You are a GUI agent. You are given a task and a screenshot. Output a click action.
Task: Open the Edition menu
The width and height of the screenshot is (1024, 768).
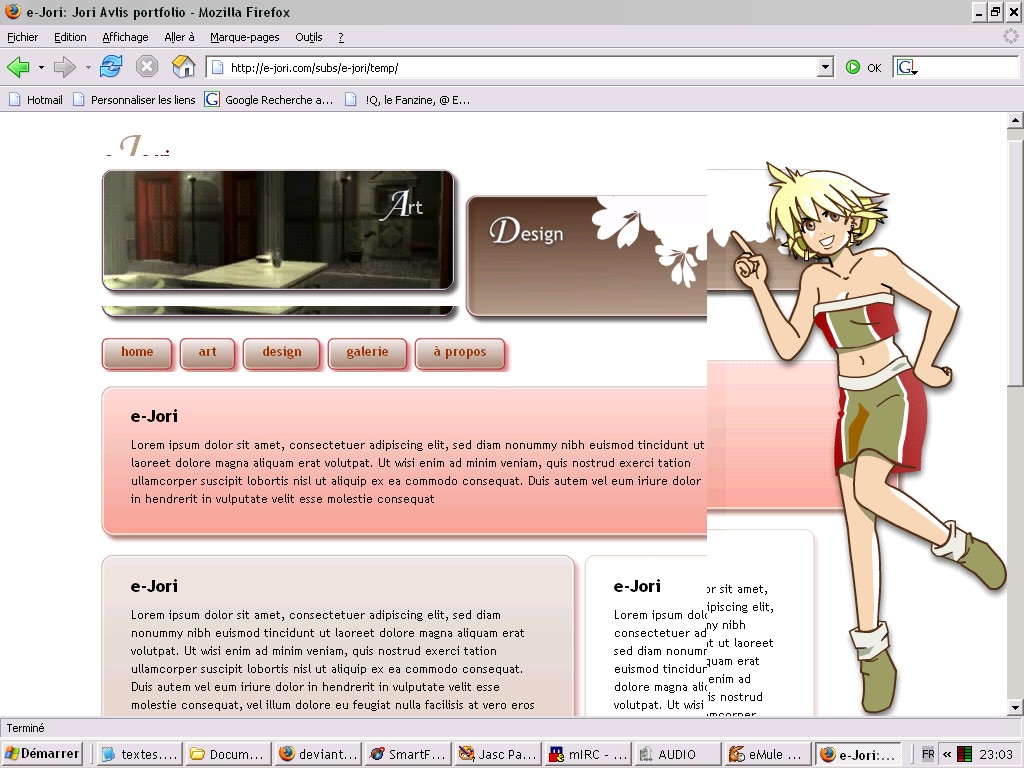[x=70, y=37]
